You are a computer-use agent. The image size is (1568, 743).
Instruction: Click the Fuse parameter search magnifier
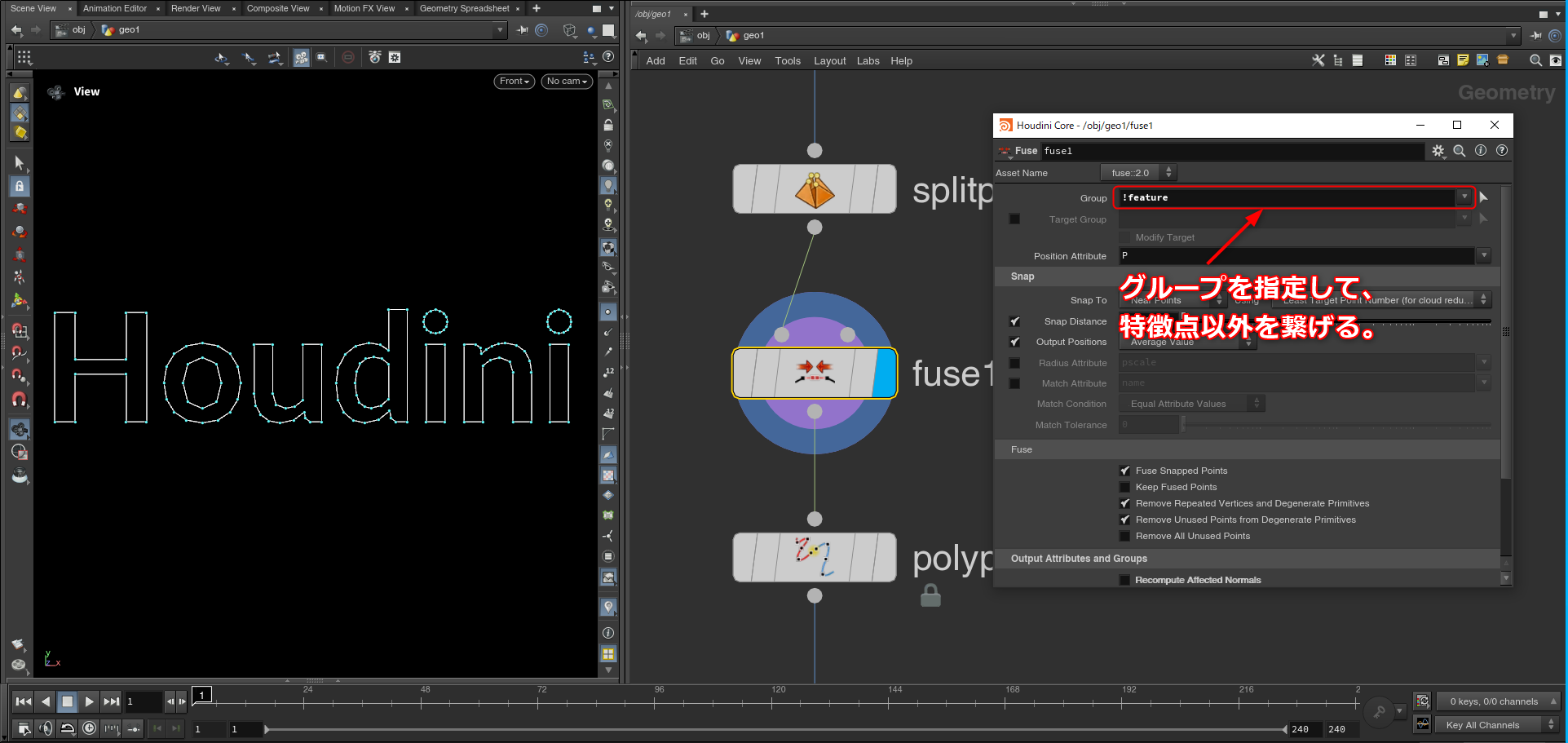[x=1460, y=151]
